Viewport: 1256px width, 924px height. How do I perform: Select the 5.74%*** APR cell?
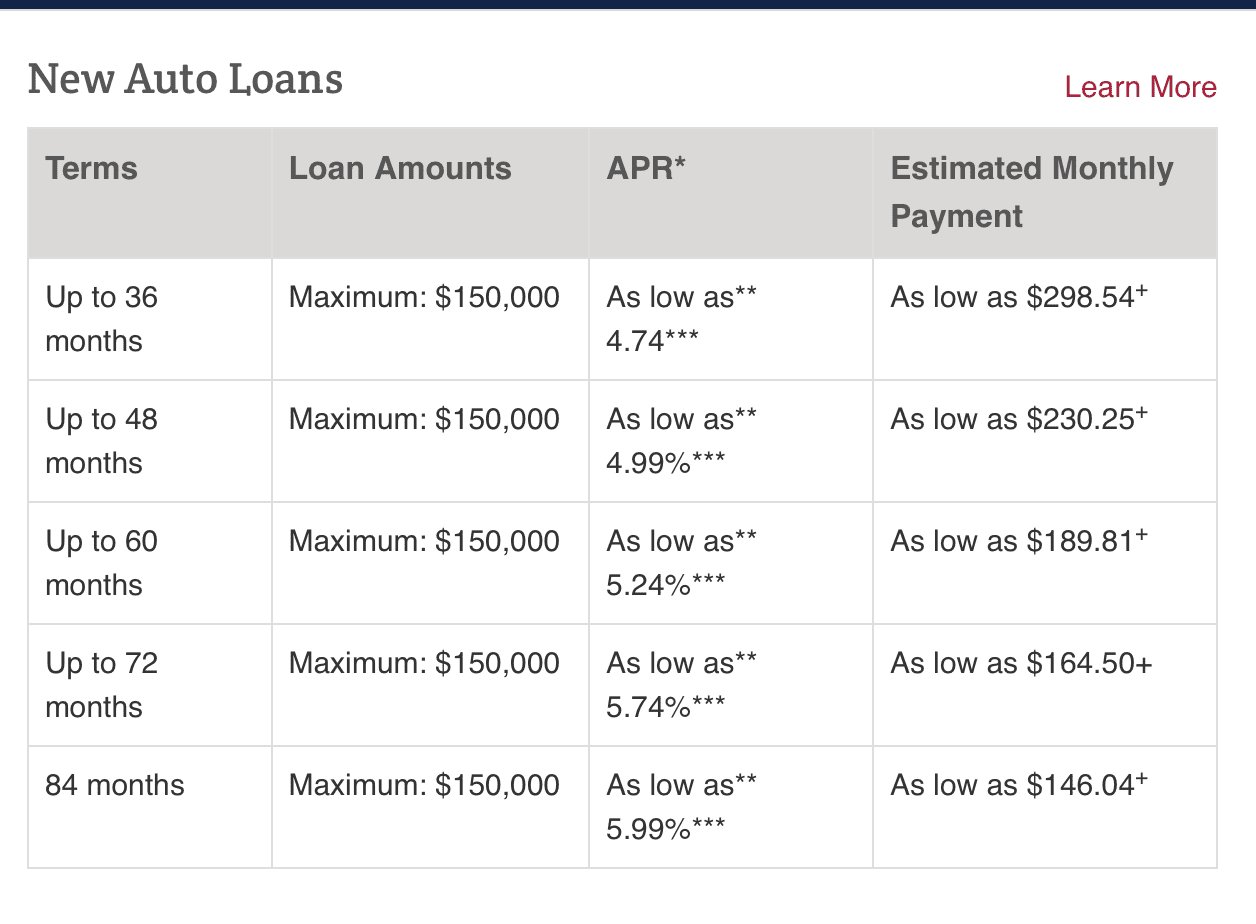[x=731, y=686]
